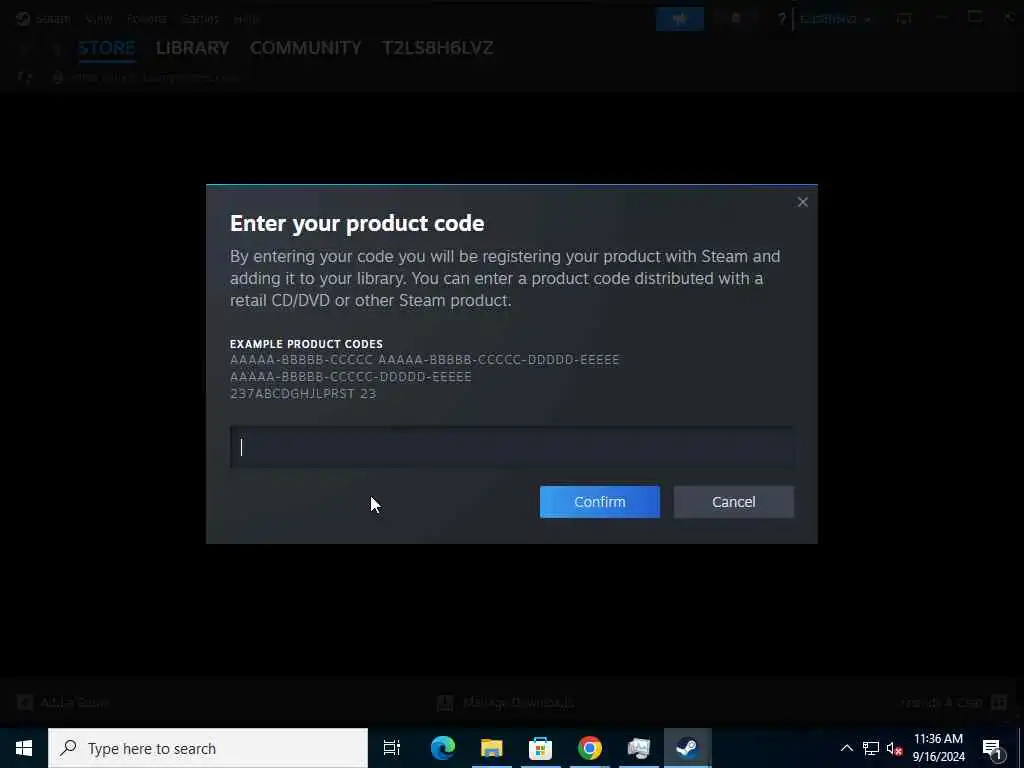This screenshot has width=1024, height=768.
Task: Open the Friends menu
Action: click(147, 19)
